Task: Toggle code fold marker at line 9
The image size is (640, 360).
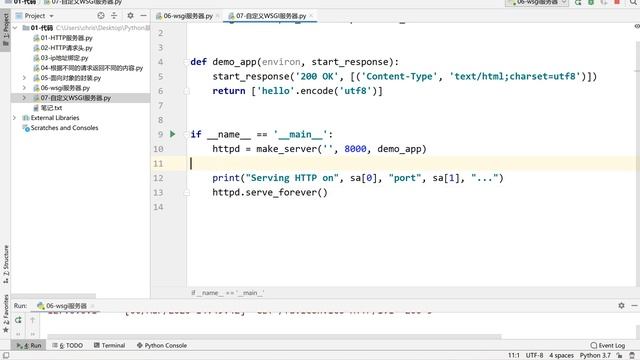Action: click(x=187, y=134)
